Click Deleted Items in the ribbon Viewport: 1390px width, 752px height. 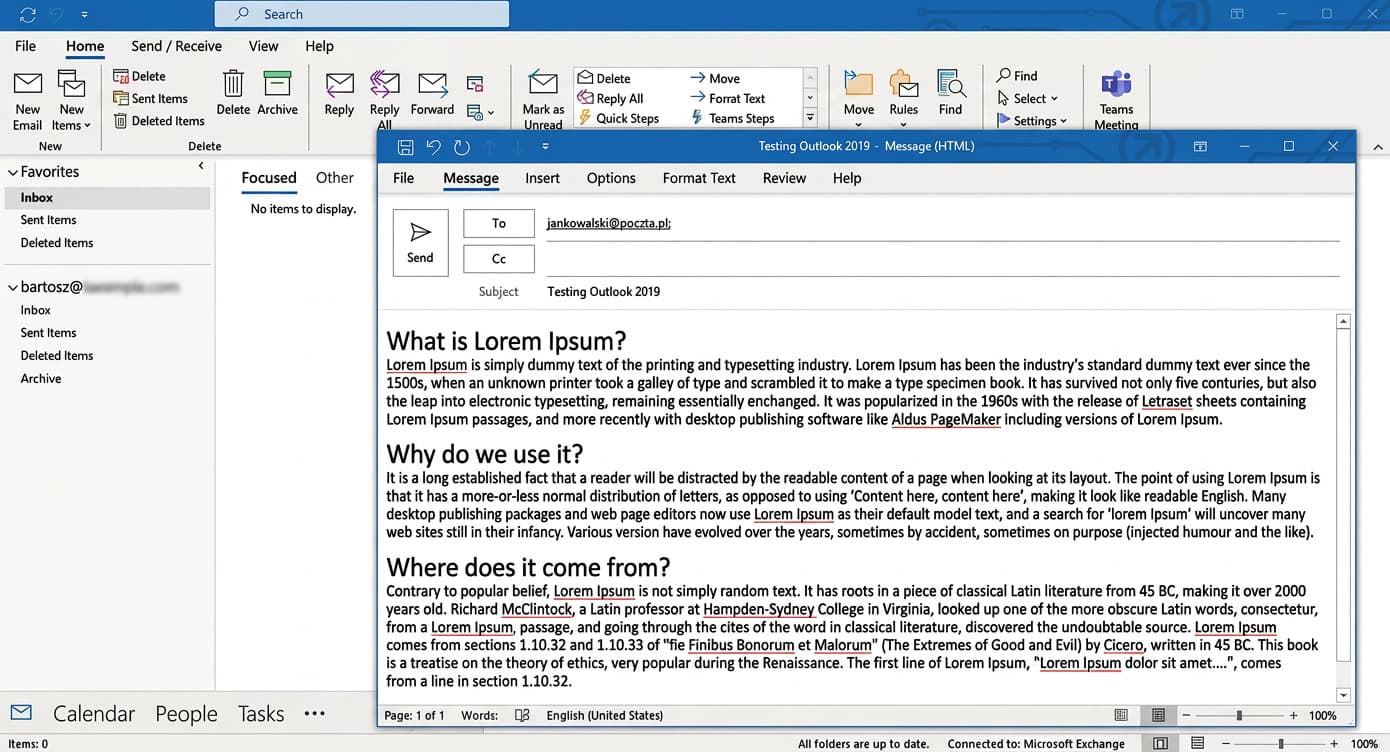point(158,121)
